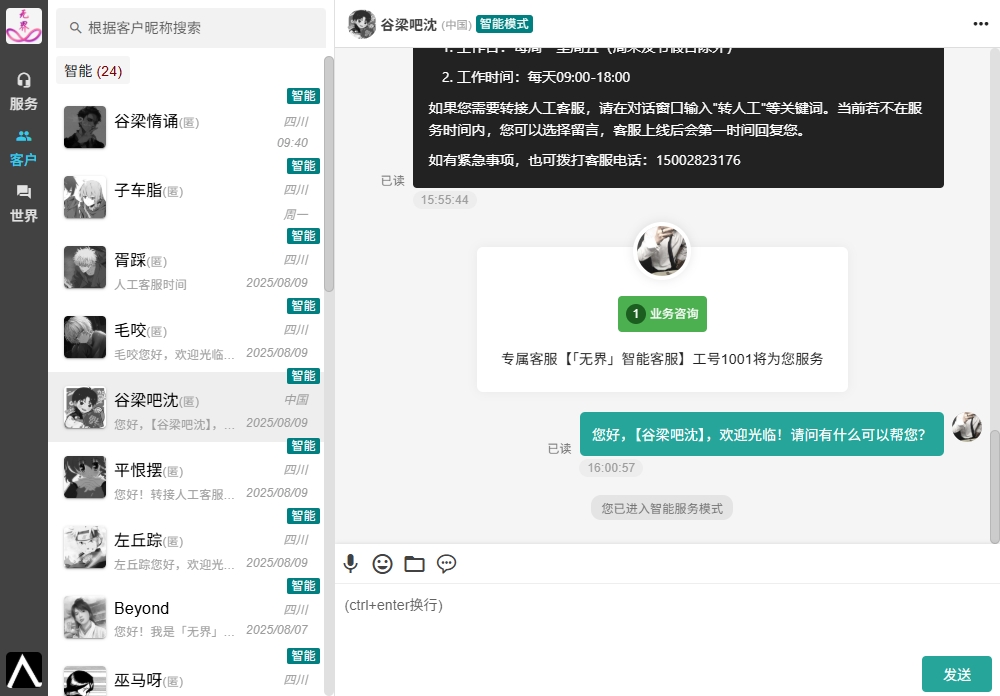
Task: Click the 您已进入智能服务模式 notice
Action: pyautogui.click(x=662, y=508)
